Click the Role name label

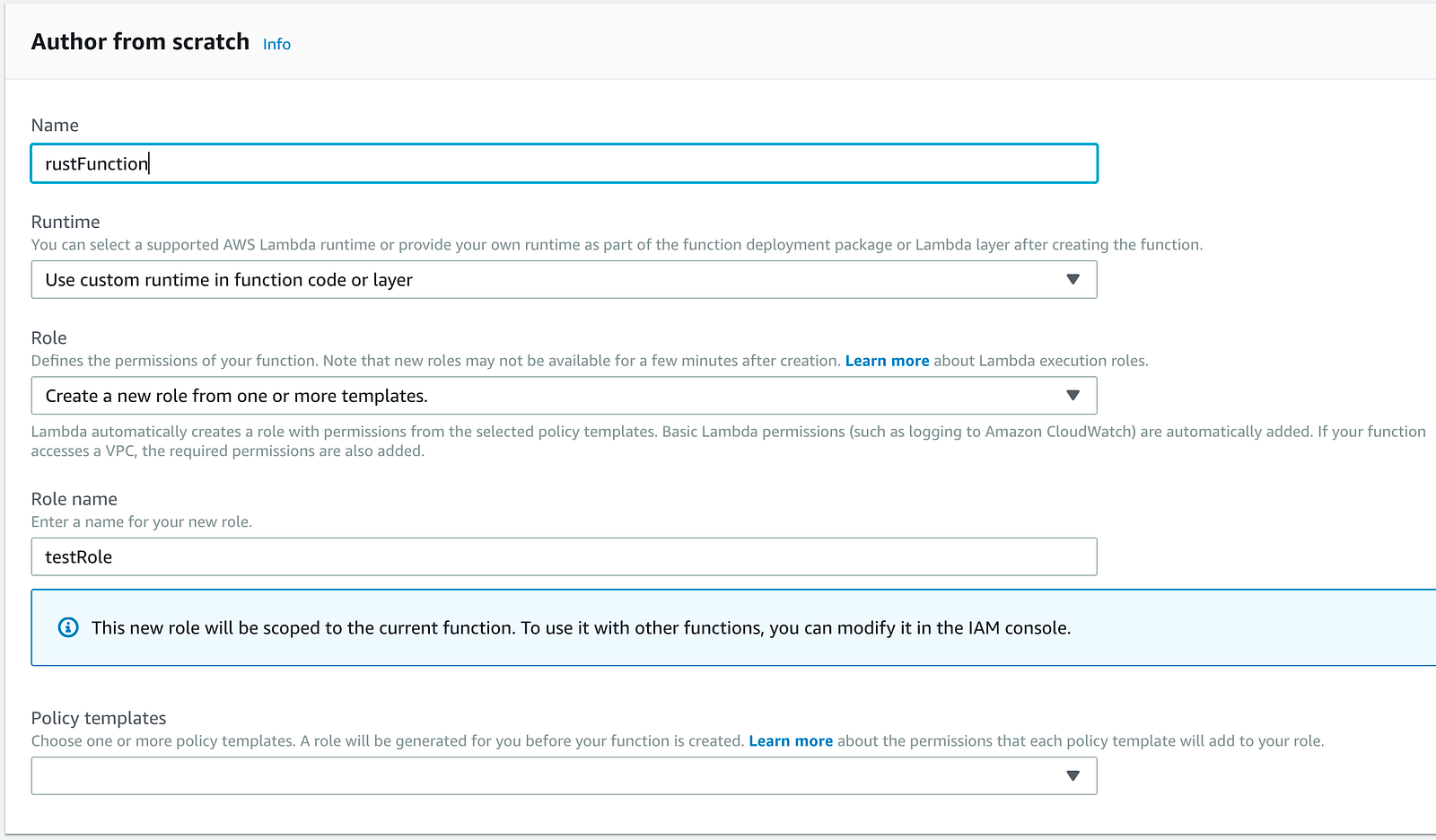(x=74, y=499)
